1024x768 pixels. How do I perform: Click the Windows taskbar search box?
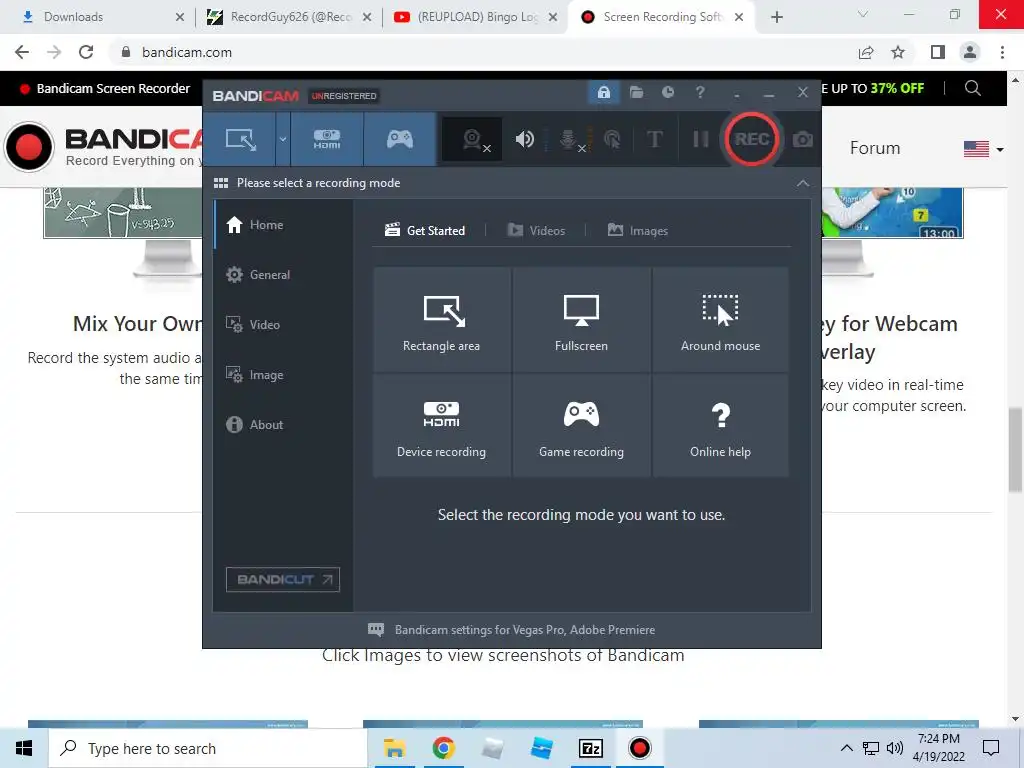[208, 748]
